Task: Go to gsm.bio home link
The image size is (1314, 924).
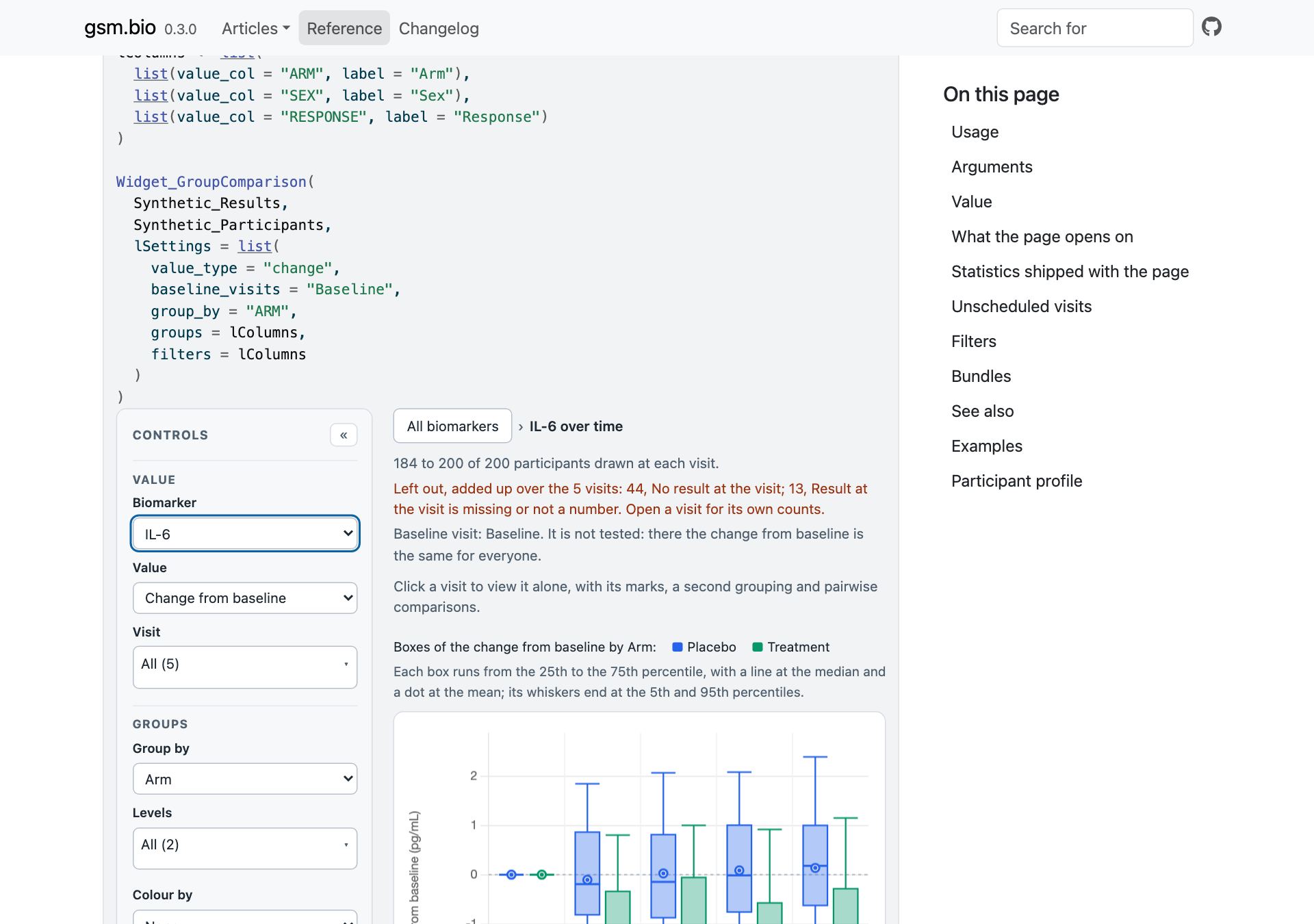Action: point(120,27)
